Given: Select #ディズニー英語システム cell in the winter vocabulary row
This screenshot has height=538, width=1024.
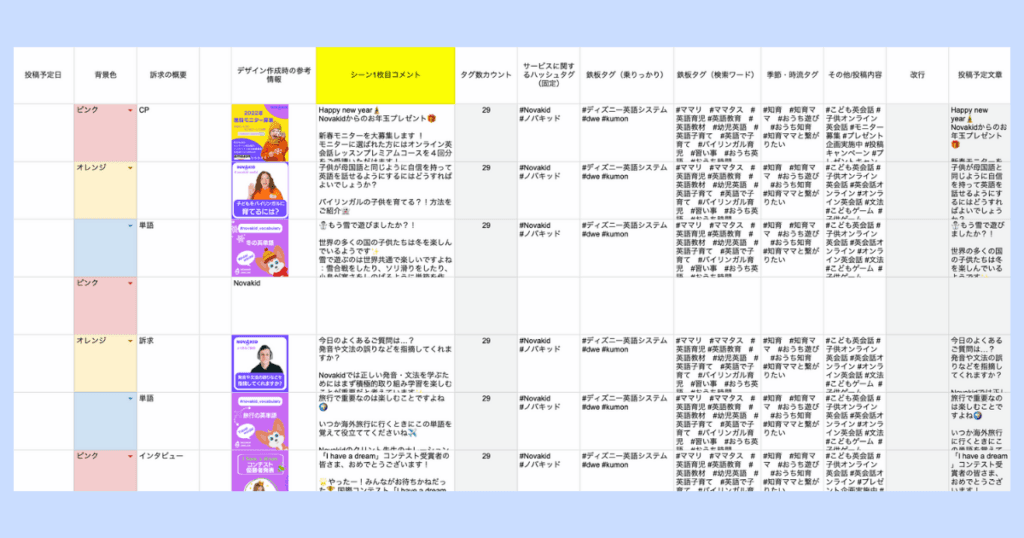Looking at the screenshot, I should tap(626, 248).
